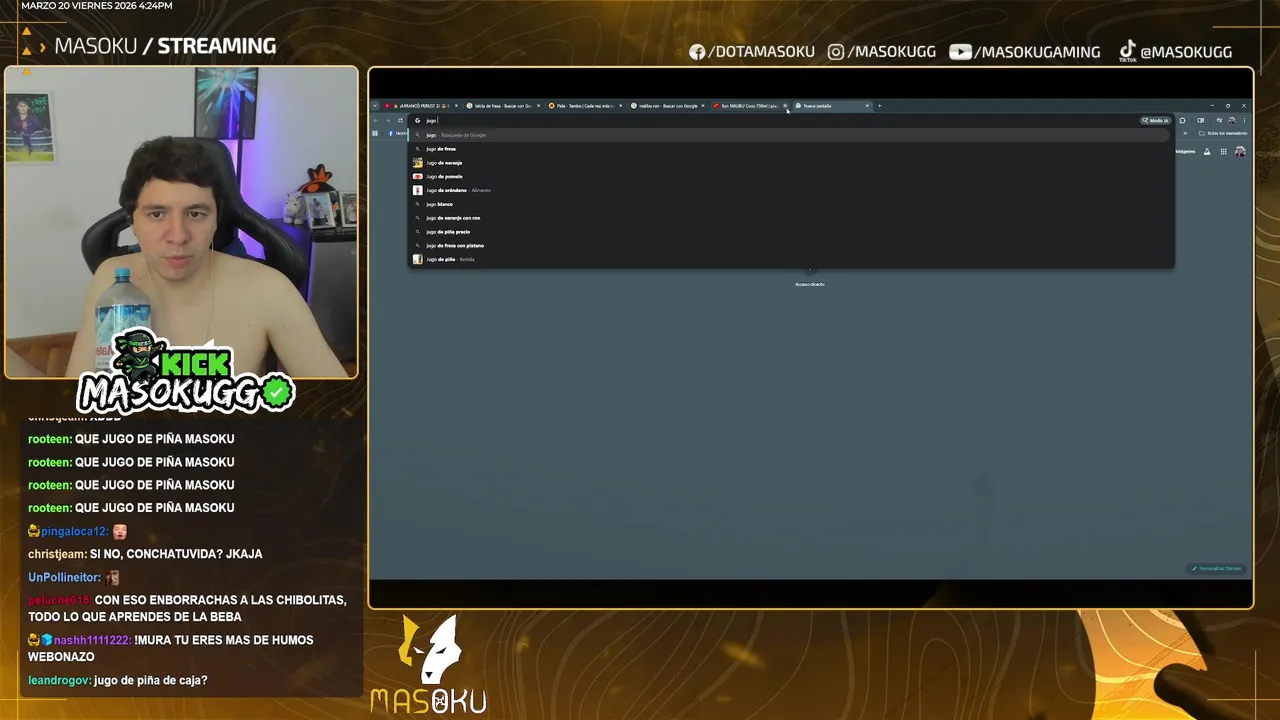Click the /MASOKUGG Instagram handle in overlay
1280x720 pixels.
pos(882,52)
